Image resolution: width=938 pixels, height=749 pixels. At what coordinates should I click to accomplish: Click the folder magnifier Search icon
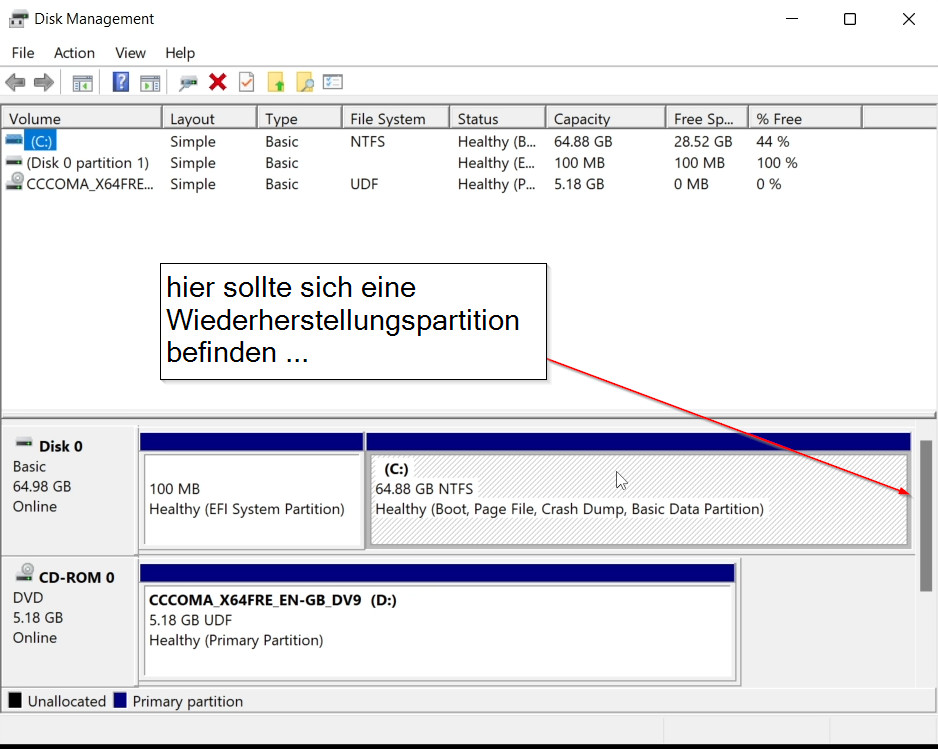pyautogui.click(x=305, y=83)
